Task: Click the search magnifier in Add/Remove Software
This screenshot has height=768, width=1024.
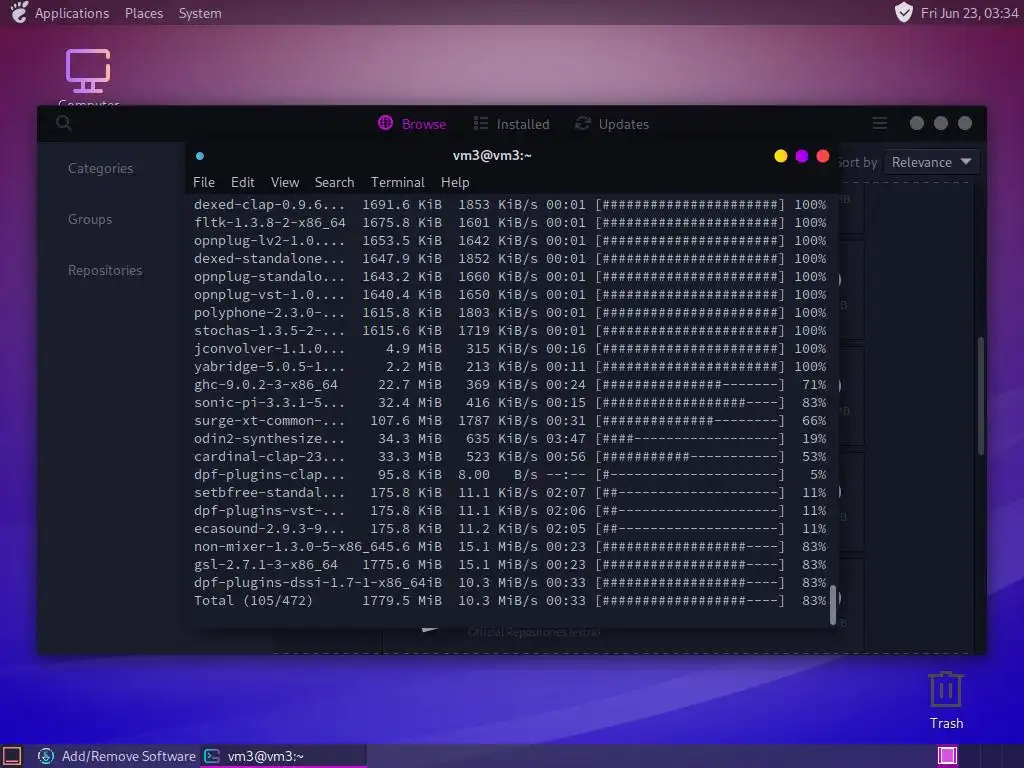Action: tap(63, 123)
